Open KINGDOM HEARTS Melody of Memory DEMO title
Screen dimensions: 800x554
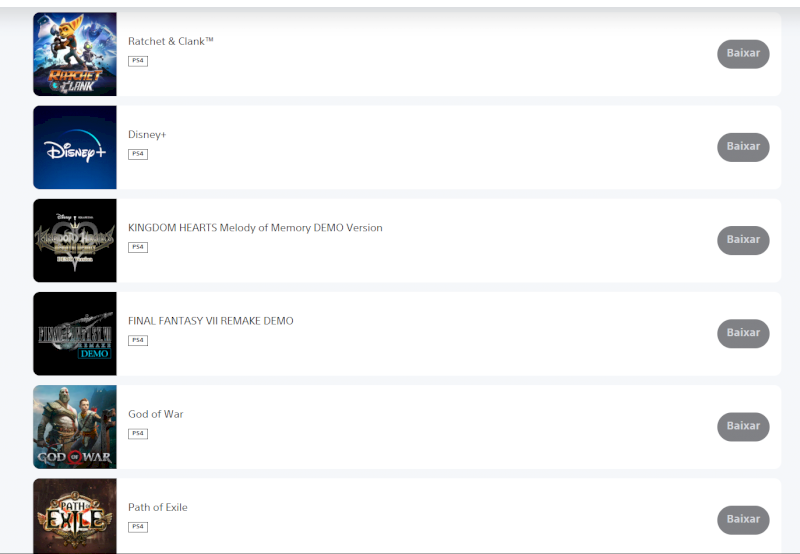click(x=255, y=228)
